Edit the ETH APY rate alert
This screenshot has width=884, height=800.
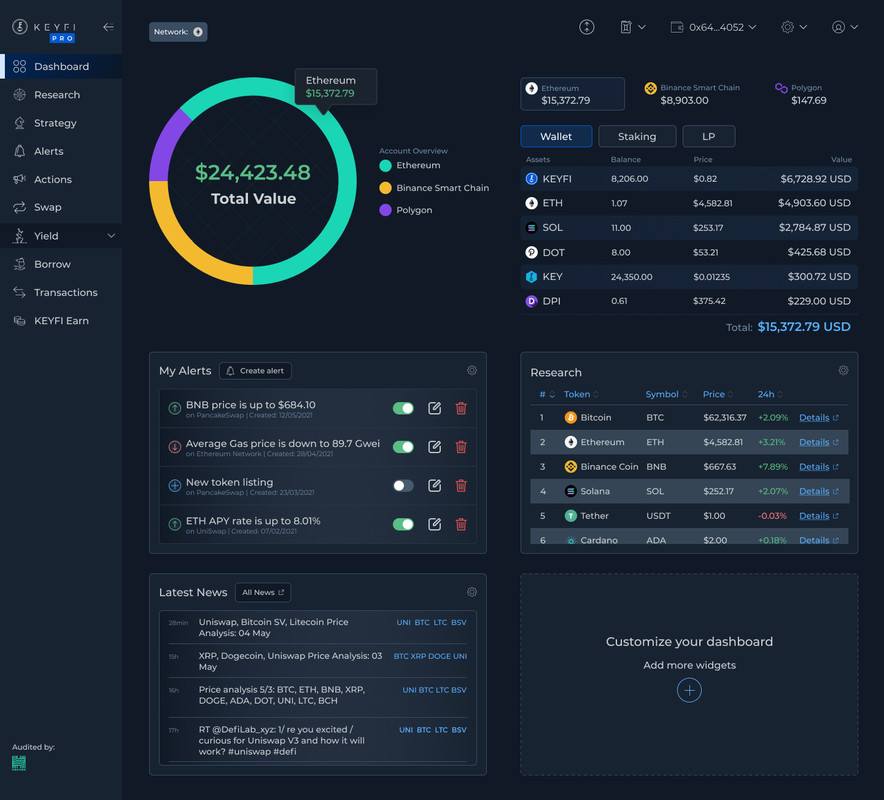pos(435,524)
